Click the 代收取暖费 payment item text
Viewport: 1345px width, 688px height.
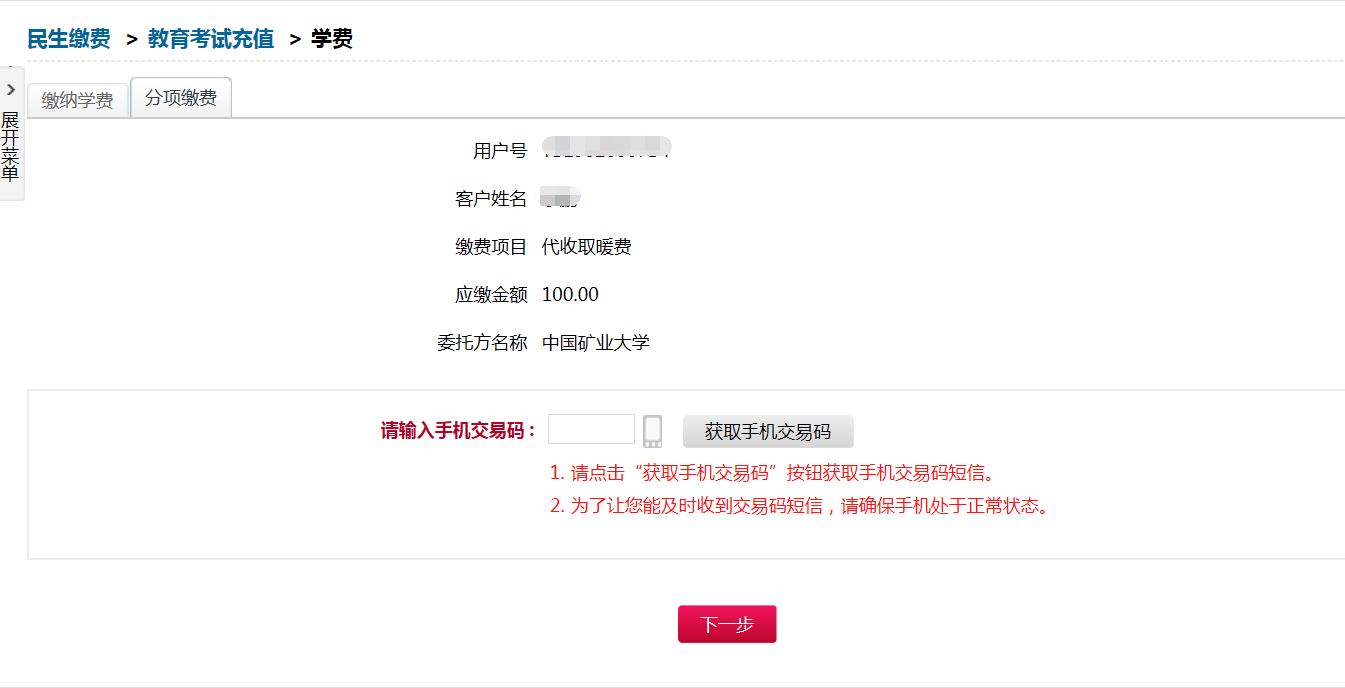click(x=587, y=247)
